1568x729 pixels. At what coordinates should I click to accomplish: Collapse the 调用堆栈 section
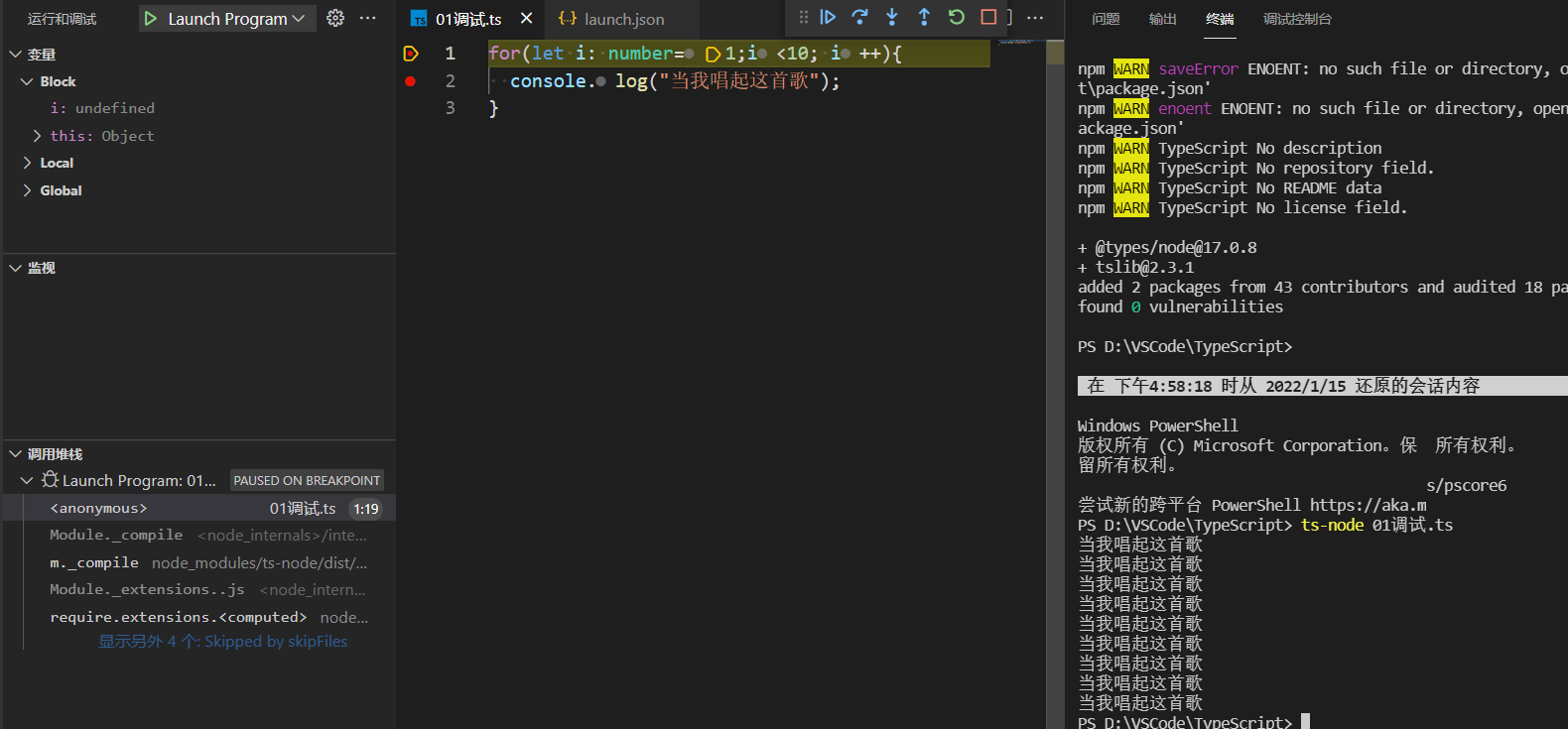(x=15, y=454)
